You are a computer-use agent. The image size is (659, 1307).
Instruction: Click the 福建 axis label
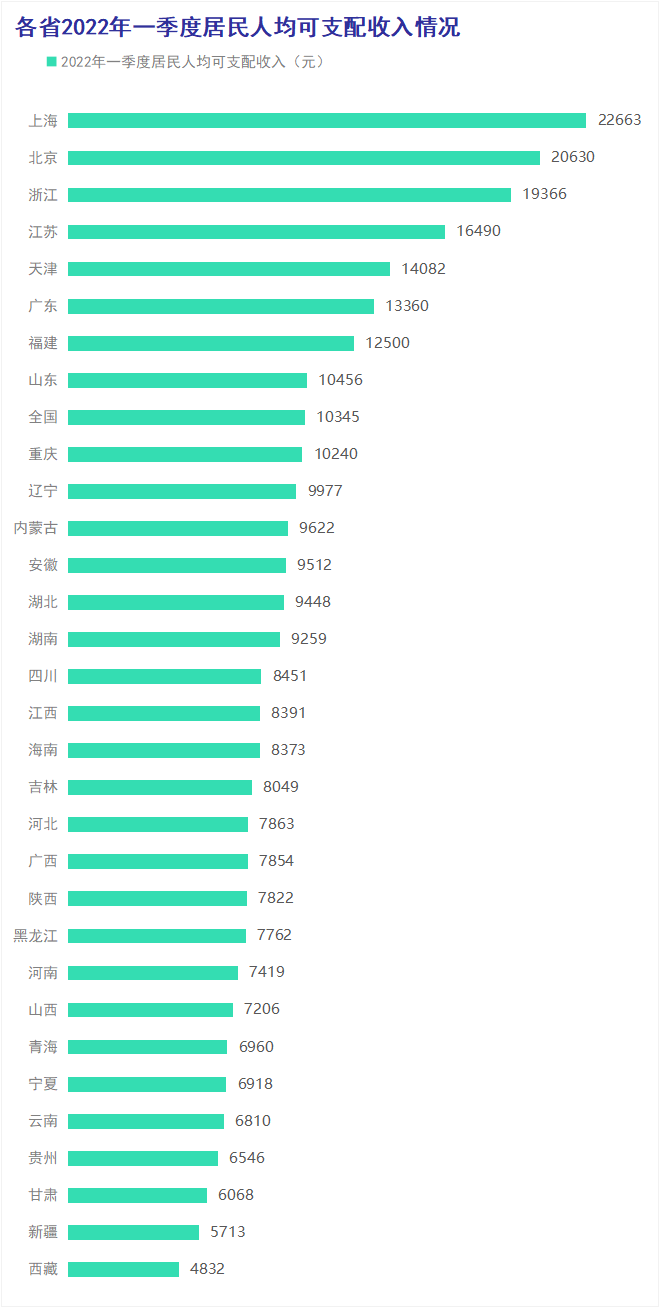click(43, 343)
